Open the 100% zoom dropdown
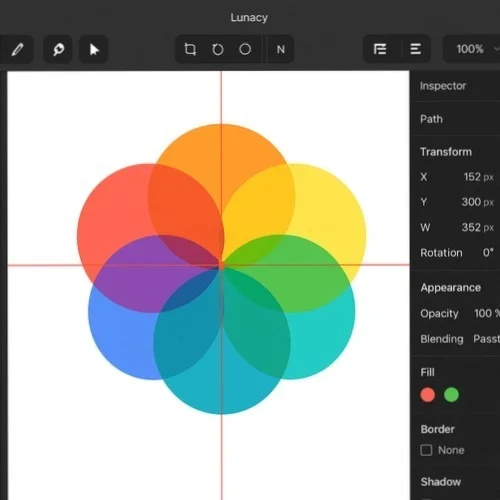Screen dimensions: 500x500 click(473, 49)
